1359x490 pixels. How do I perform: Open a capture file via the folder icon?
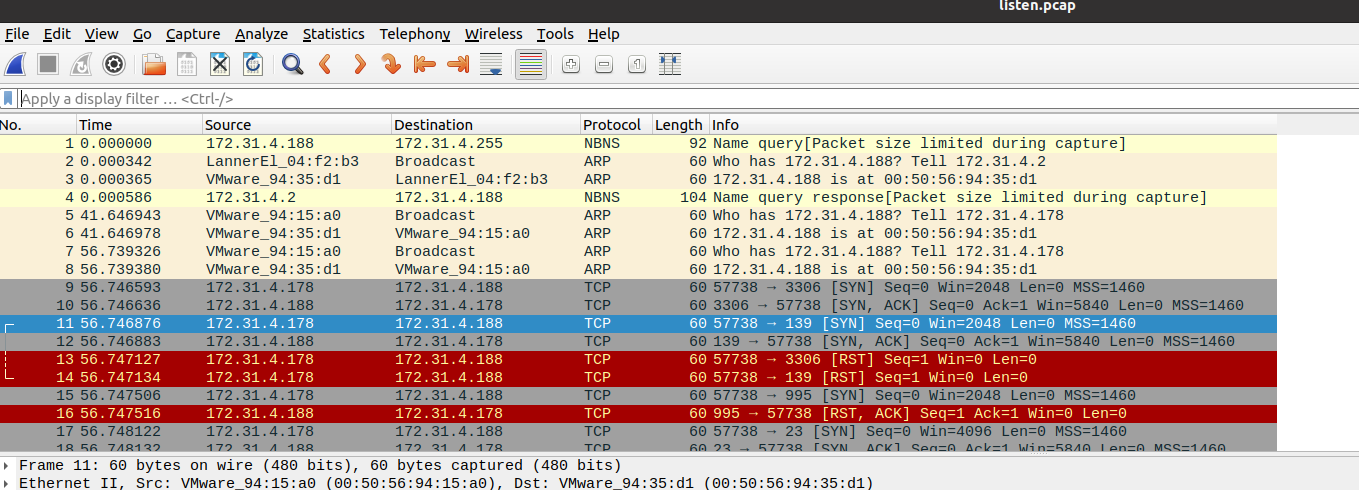[154, 65]
